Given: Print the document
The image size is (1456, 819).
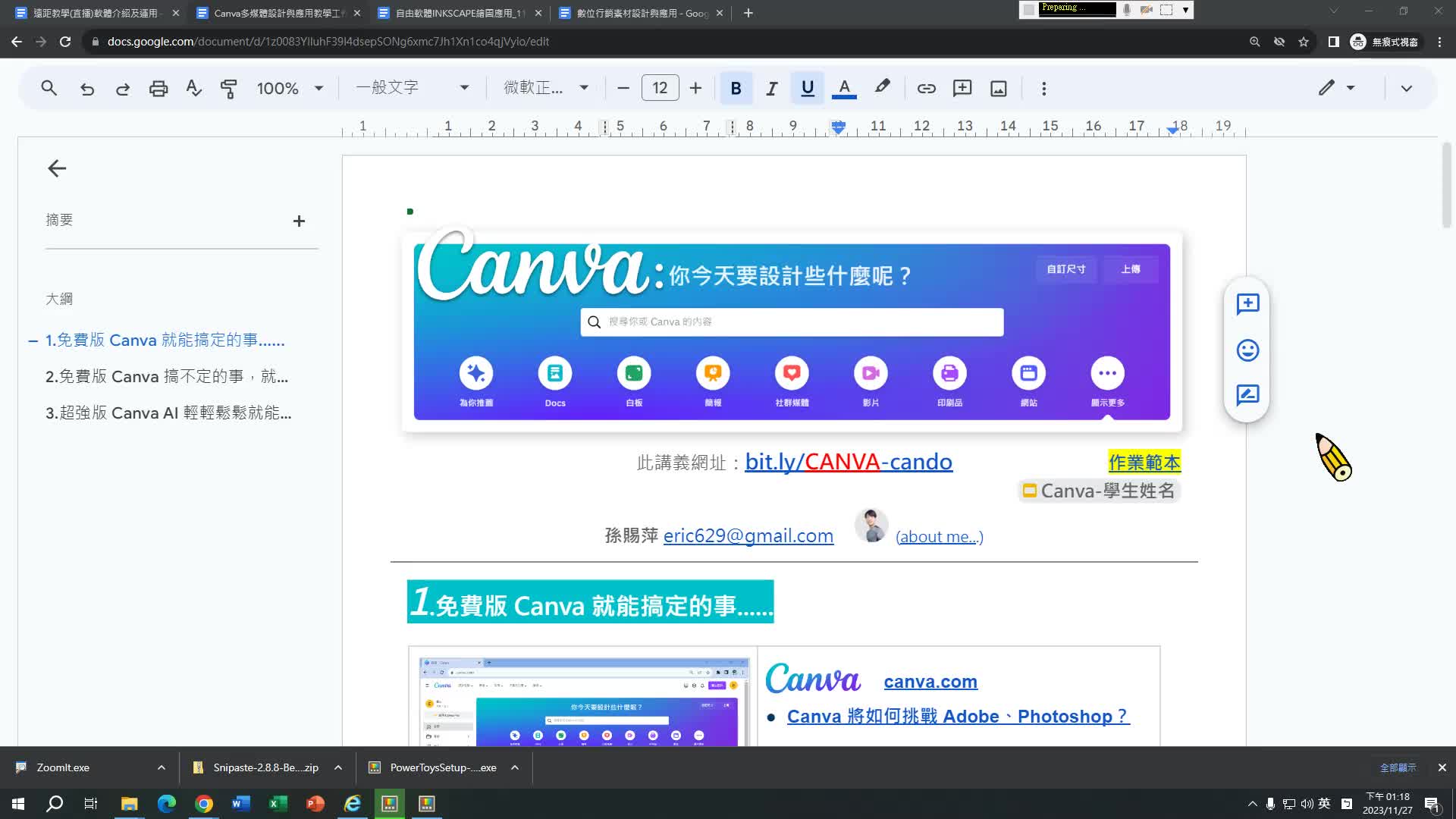Looking at the screenshot, I should pyautogui.click(x=158, y=88).
